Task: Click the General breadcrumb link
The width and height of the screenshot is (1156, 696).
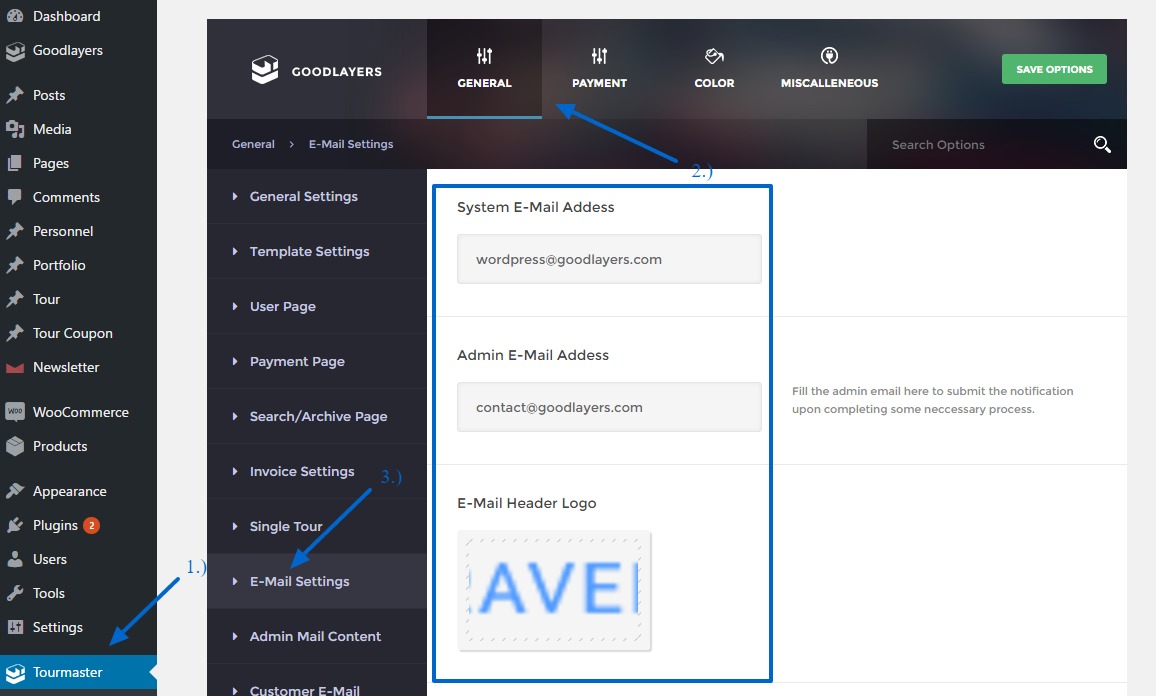Action: pos(253,144)
